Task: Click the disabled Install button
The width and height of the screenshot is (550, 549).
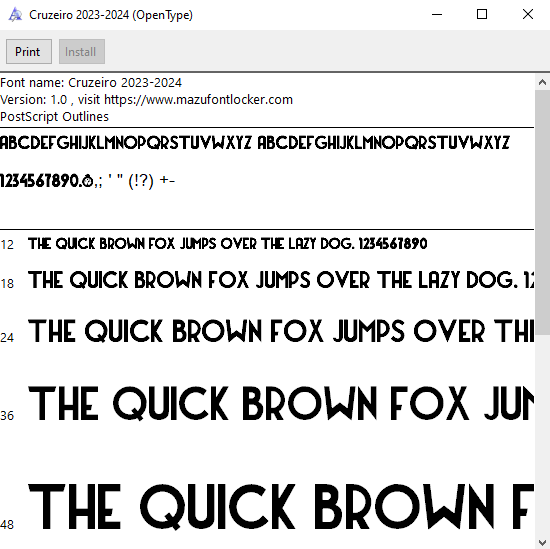Action: 82,52
